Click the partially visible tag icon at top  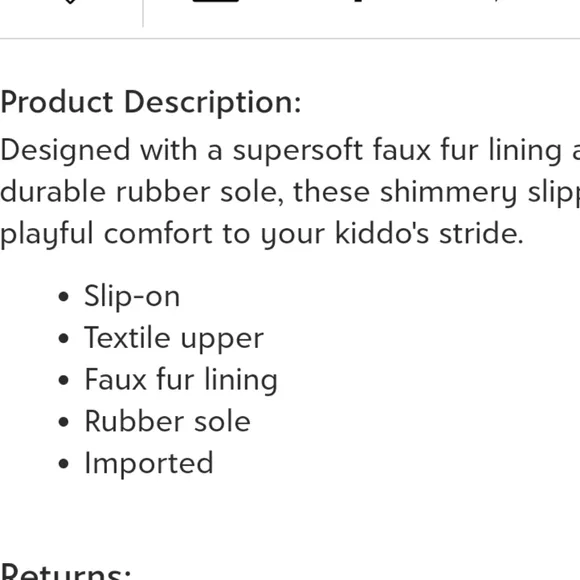[70, 1]
